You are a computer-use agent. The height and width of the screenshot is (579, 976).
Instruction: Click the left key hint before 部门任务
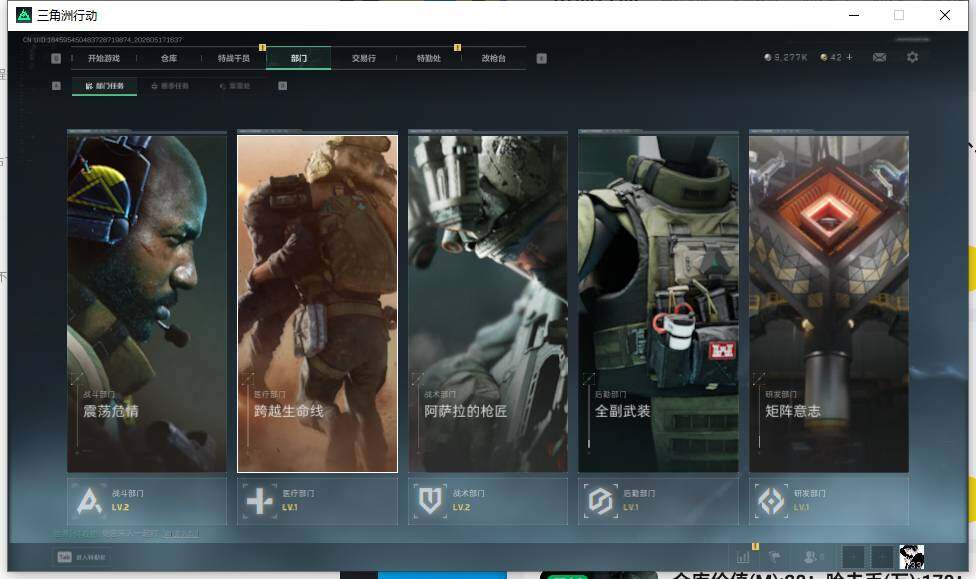(56, 86)
